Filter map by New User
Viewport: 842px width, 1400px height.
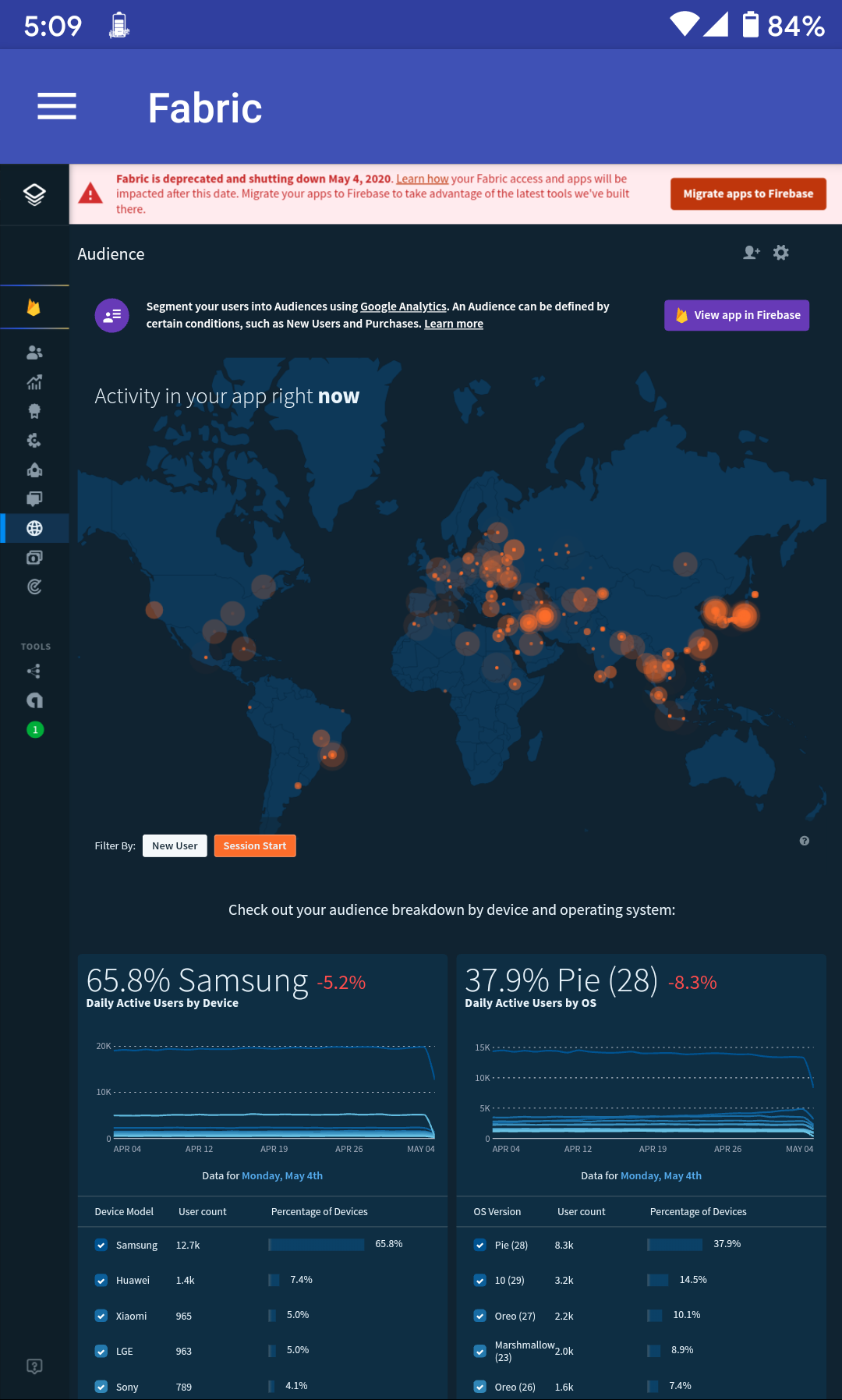pyautogui.click(x=175, y=846)
